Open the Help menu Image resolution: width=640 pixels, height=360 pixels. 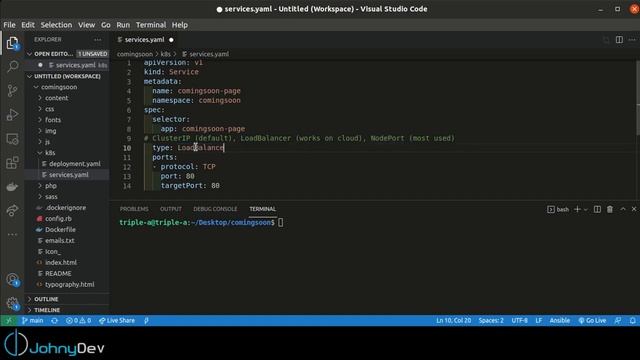pos(180,25)
